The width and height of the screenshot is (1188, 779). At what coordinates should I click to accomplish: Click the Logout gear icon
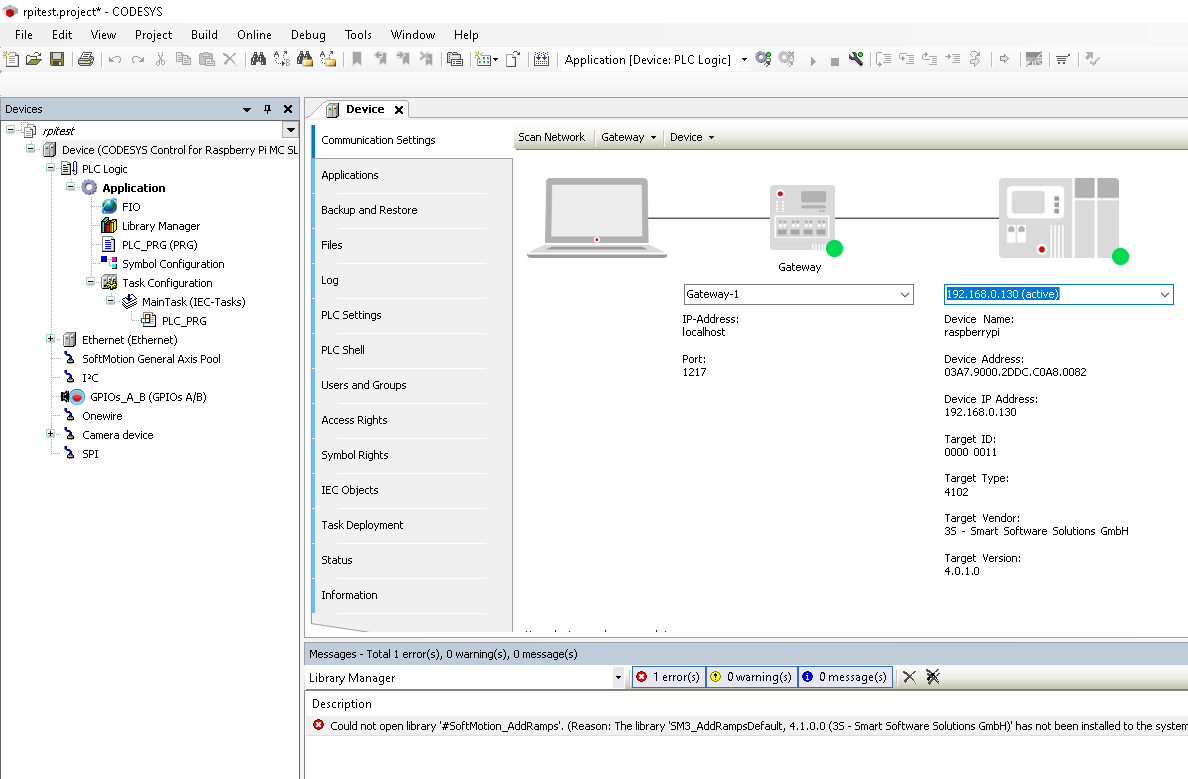click(786, 59)
